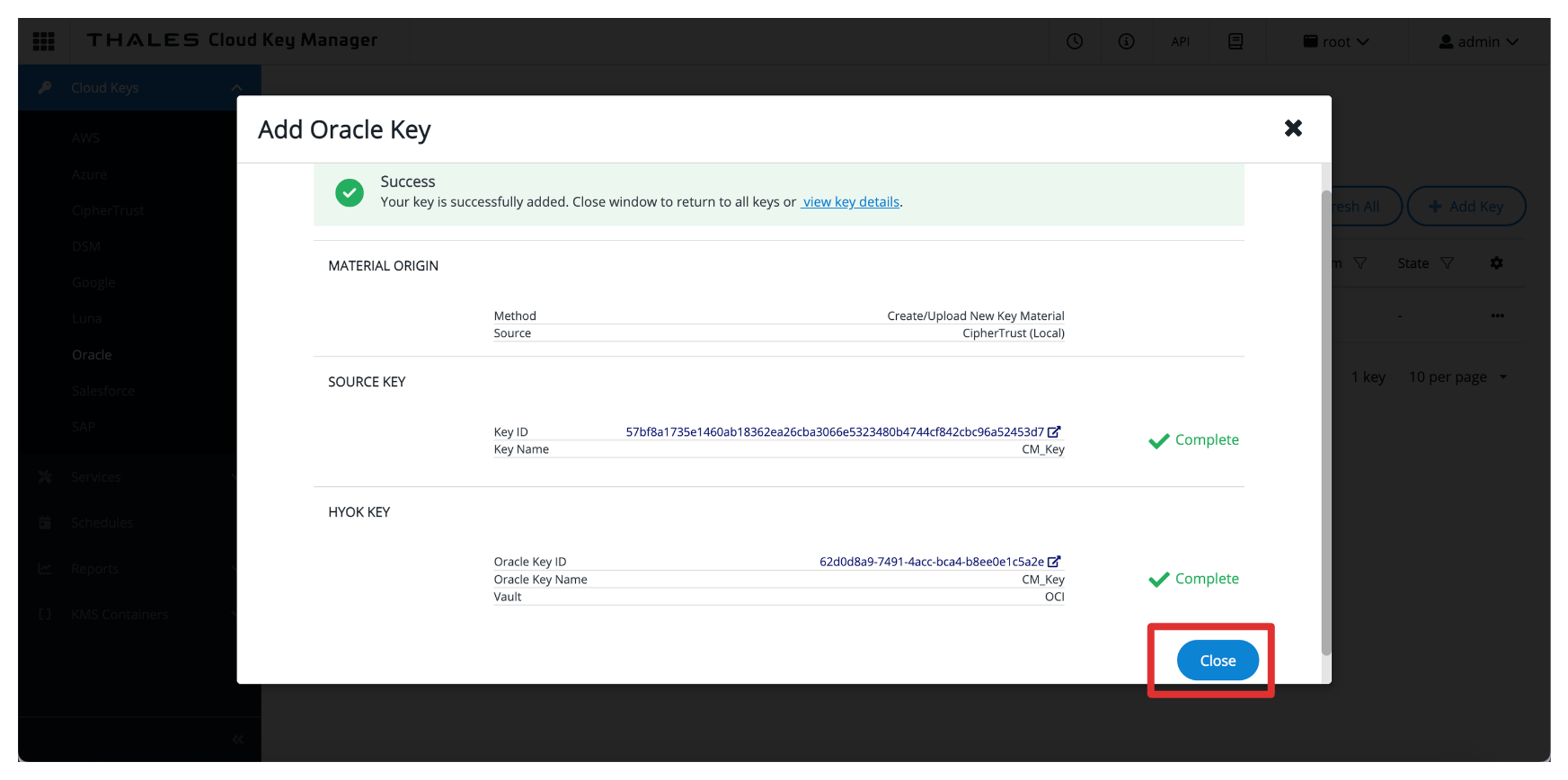Open the info circle icon in header
The image size is (1568, 780).
click(1126, 41)
